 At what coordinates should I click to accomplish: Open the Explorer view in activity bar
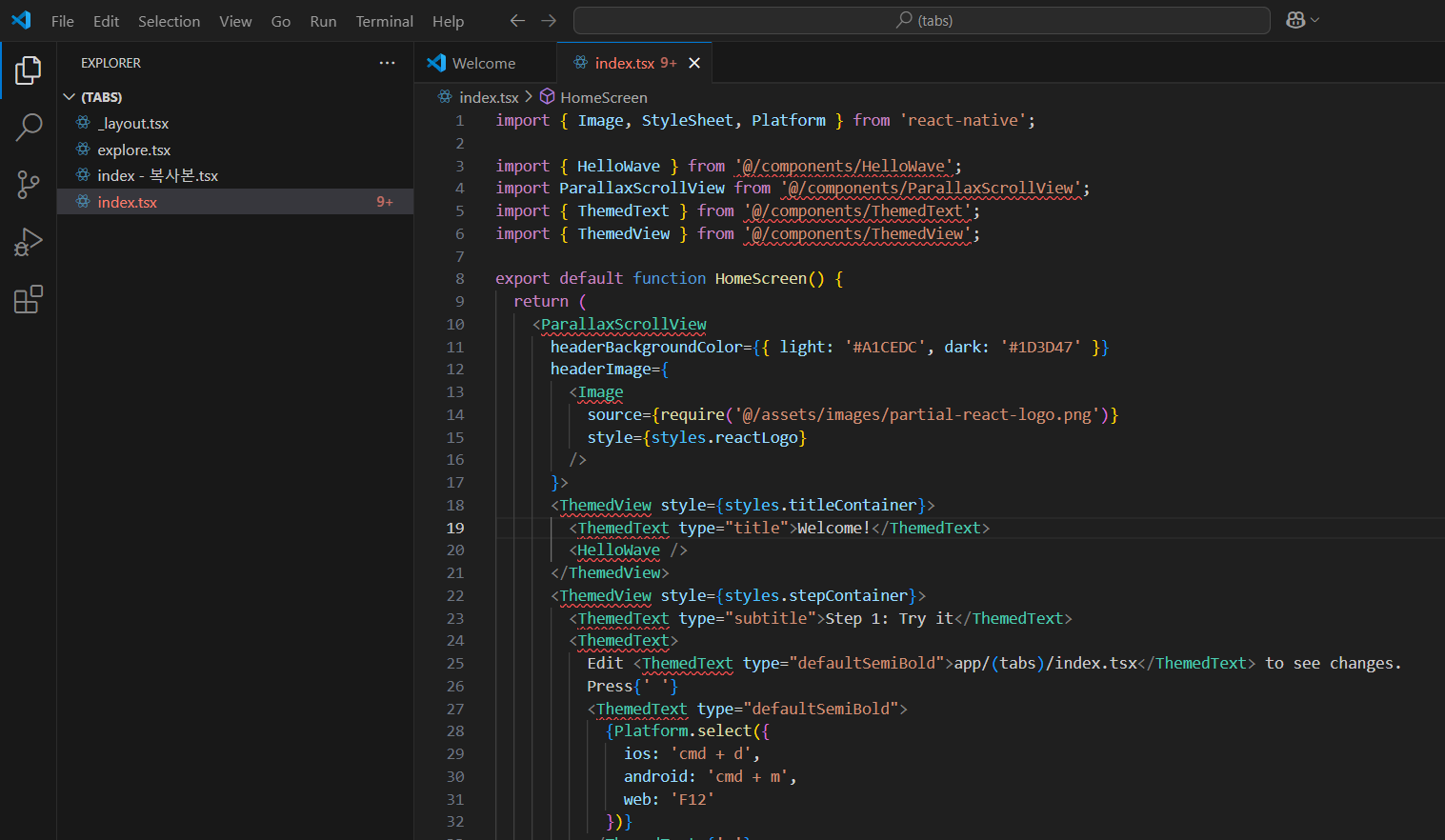click(x=29, y=70)
